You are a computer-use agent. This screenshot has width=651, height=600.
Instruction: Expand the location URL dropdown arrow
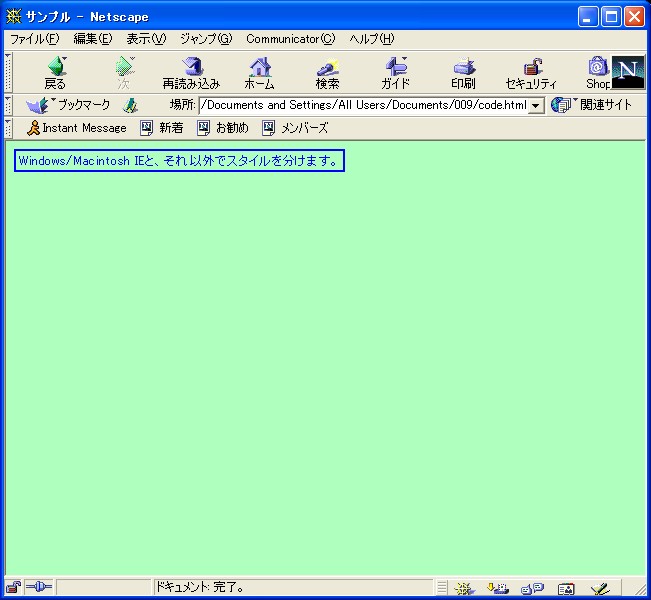536,105
